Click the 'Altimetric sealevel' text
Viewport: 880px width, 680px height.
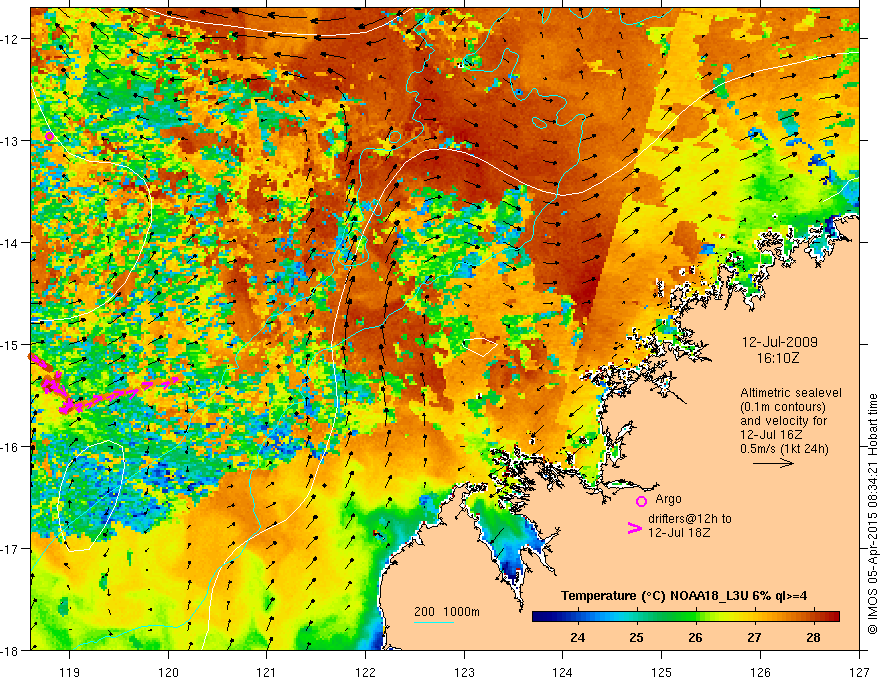pos(791,393)
